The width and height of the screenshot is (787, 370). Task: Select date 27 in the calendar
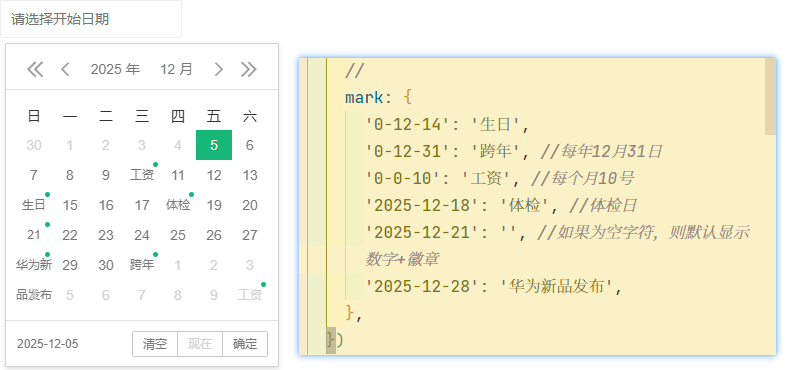[x=250, y=235]
